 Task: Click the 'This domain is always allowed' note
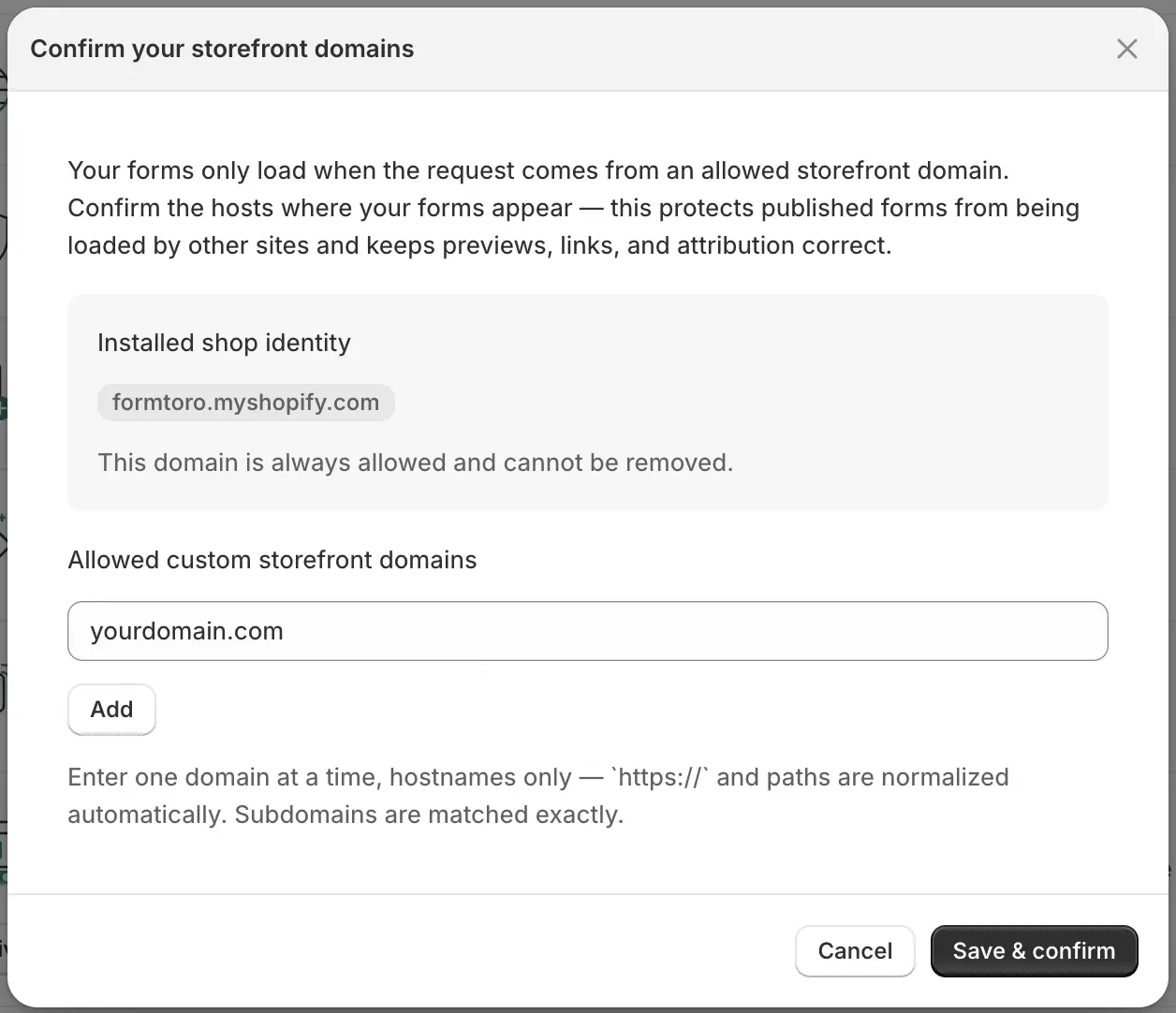[416, 462]
